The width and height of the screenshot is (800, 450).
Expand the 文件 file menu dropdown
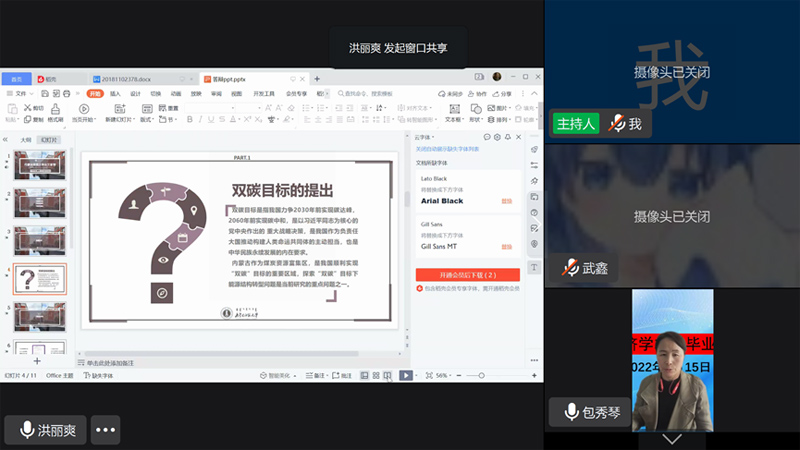(20, 93)
